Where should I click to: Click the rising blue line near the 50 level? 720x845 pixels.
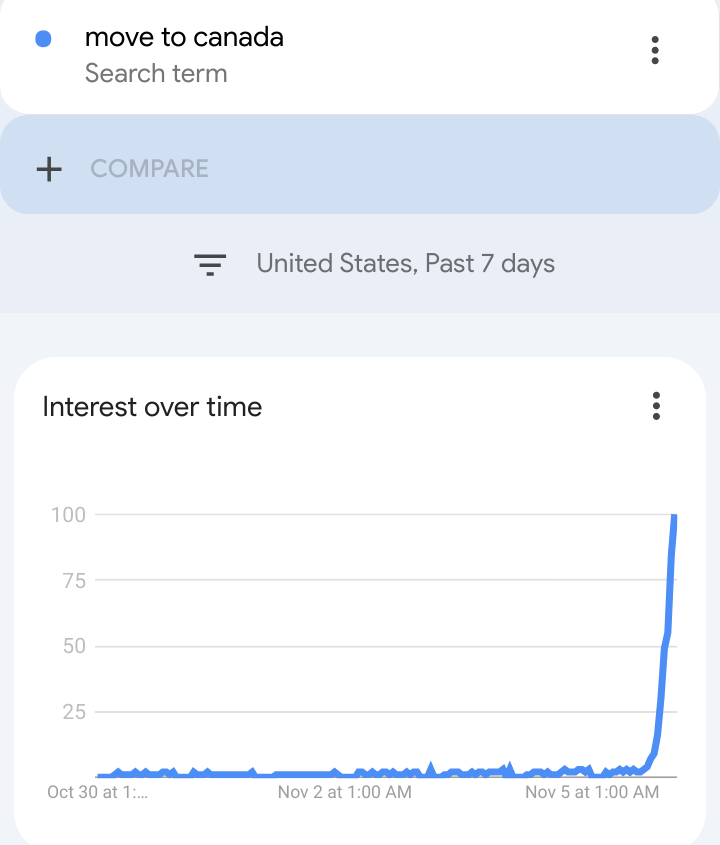(x=666, y=646)
